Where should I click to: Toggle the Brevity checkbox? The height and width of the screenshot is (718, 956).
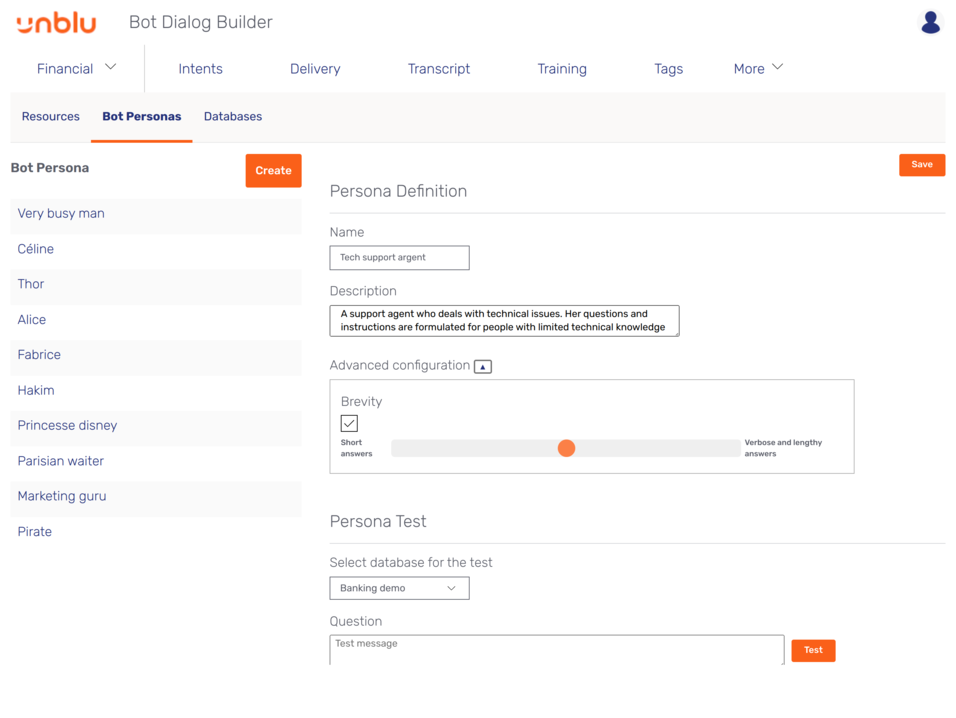point(349,424)
